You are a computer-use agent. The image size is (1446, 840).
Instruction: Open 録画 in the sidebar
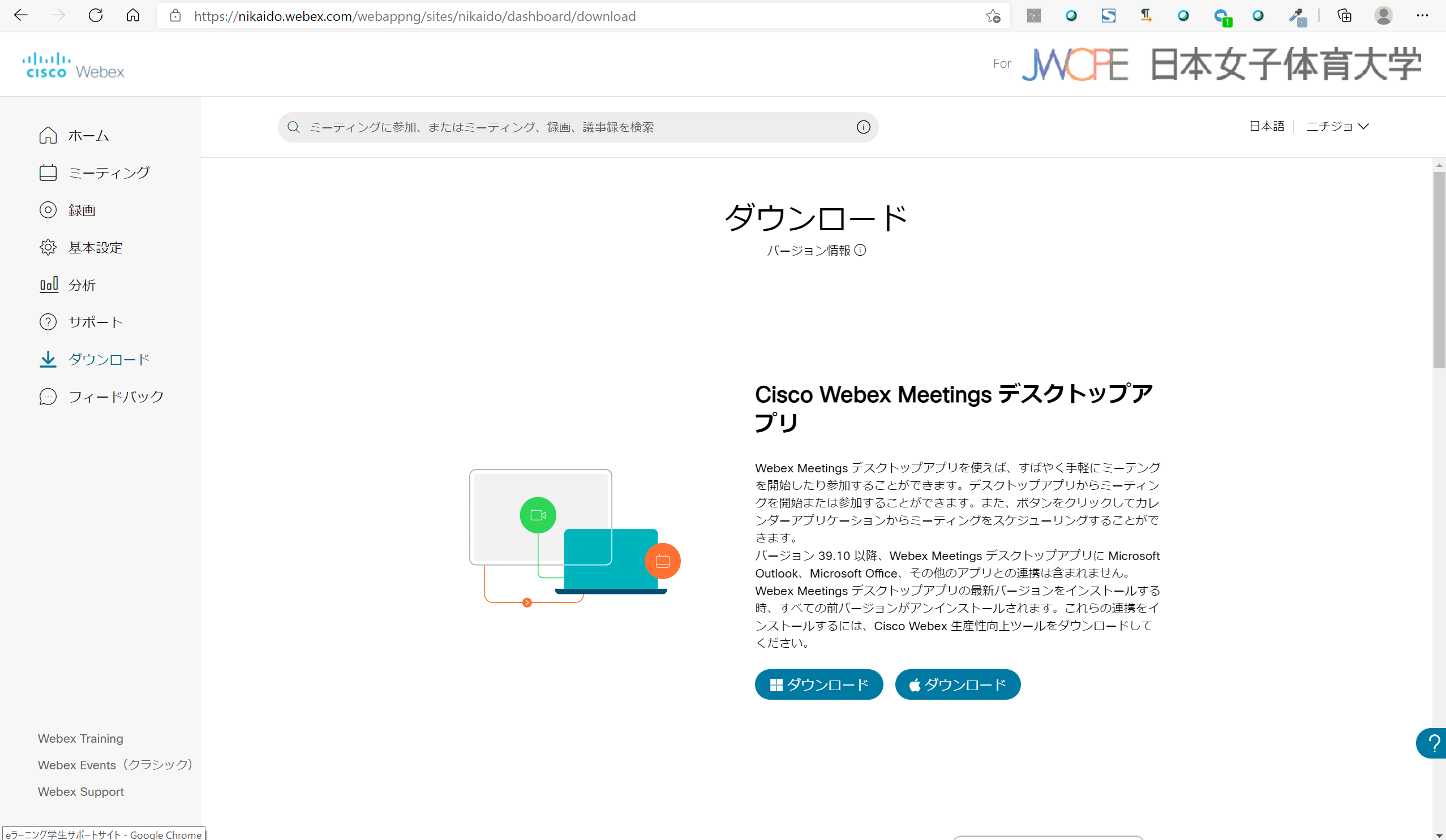pyautogui.click(x=82, y=210)
